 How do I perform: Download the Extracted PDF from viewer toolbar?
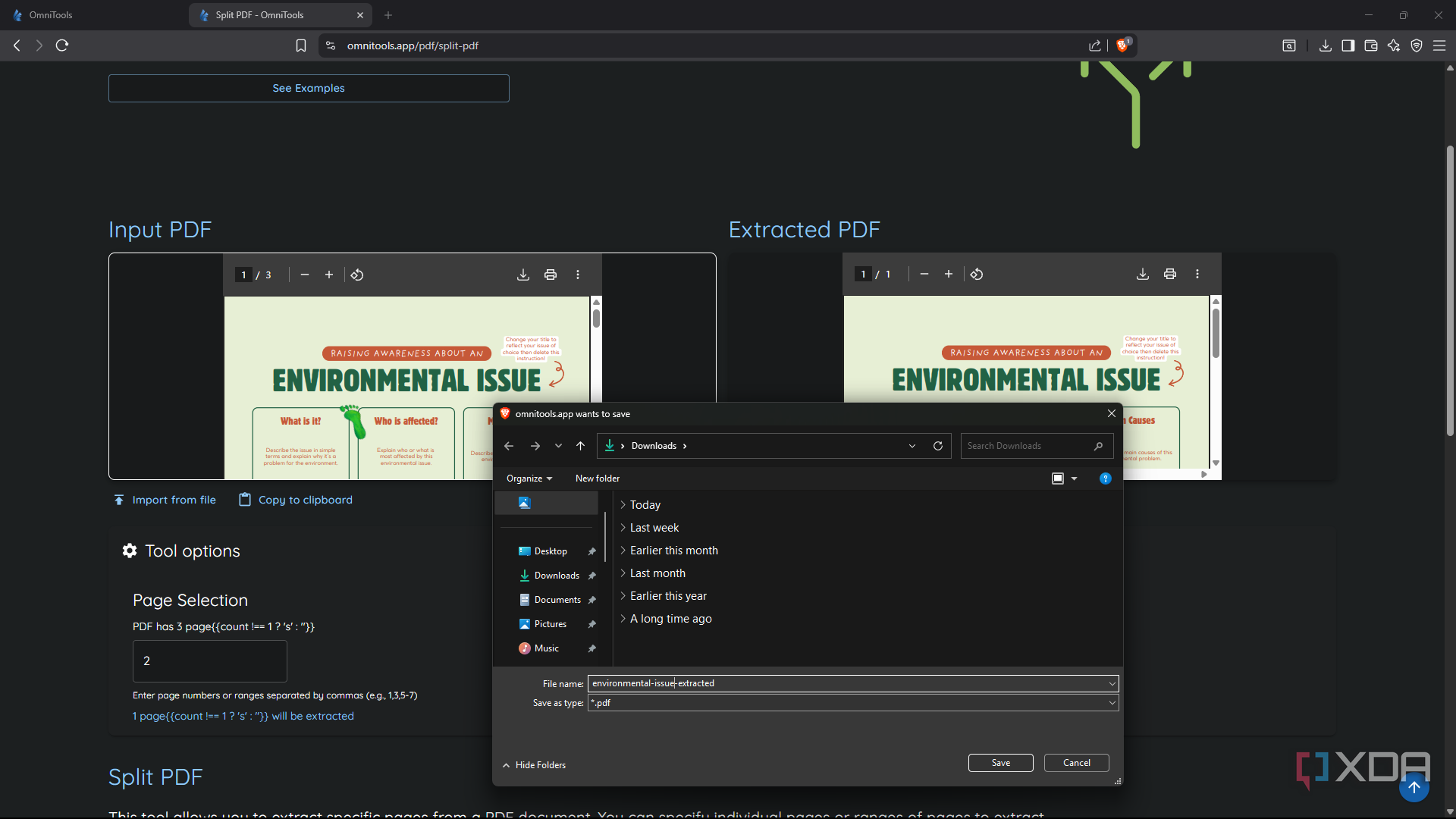1143,274
